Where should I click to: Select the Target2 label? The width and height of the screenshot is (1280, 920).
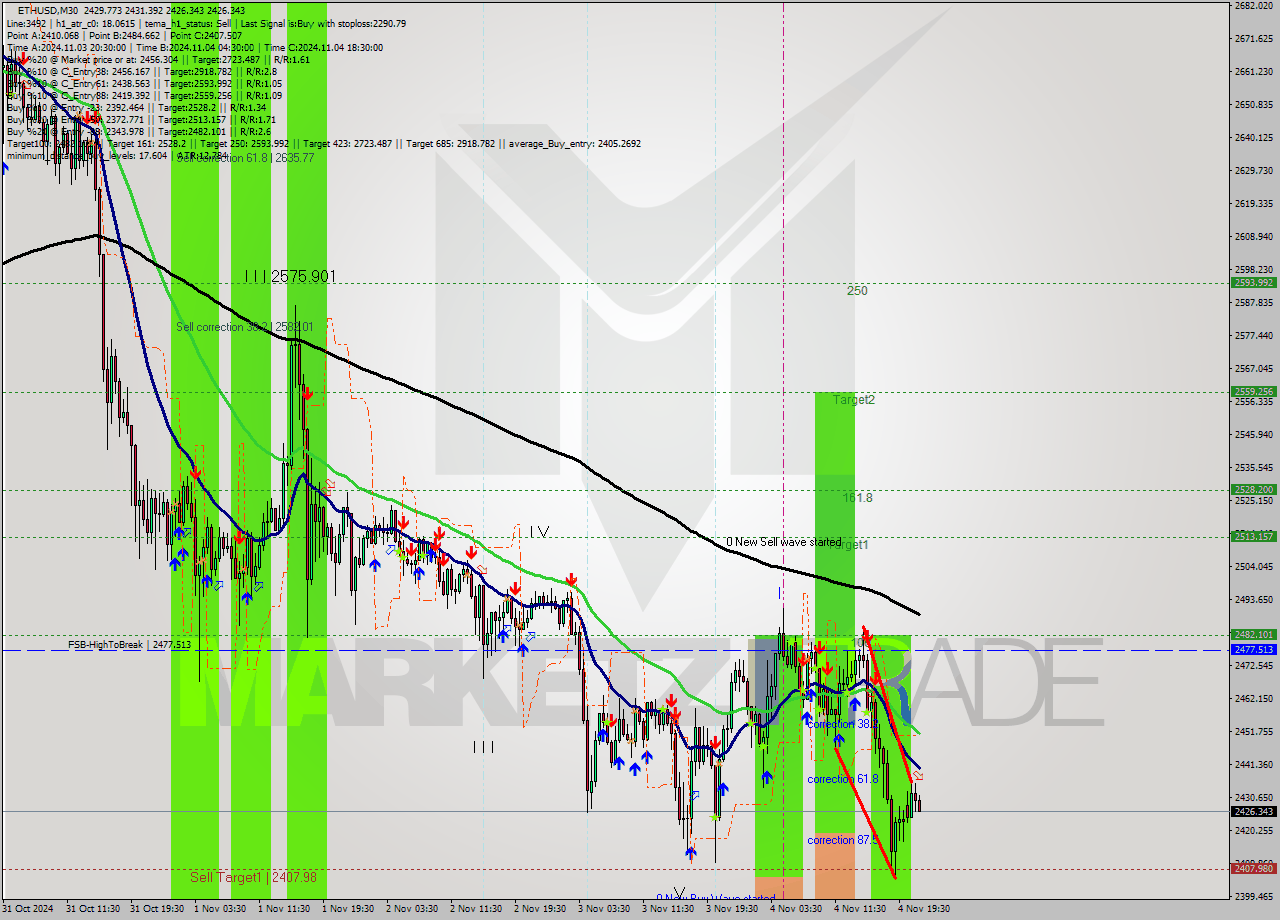click(x=854, y=399)
